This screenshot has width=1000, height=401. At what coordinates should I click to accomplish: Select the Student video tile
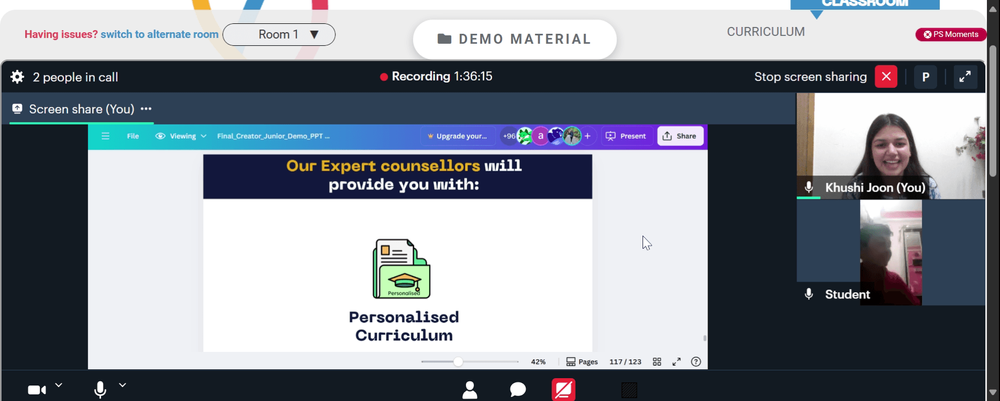890,252
